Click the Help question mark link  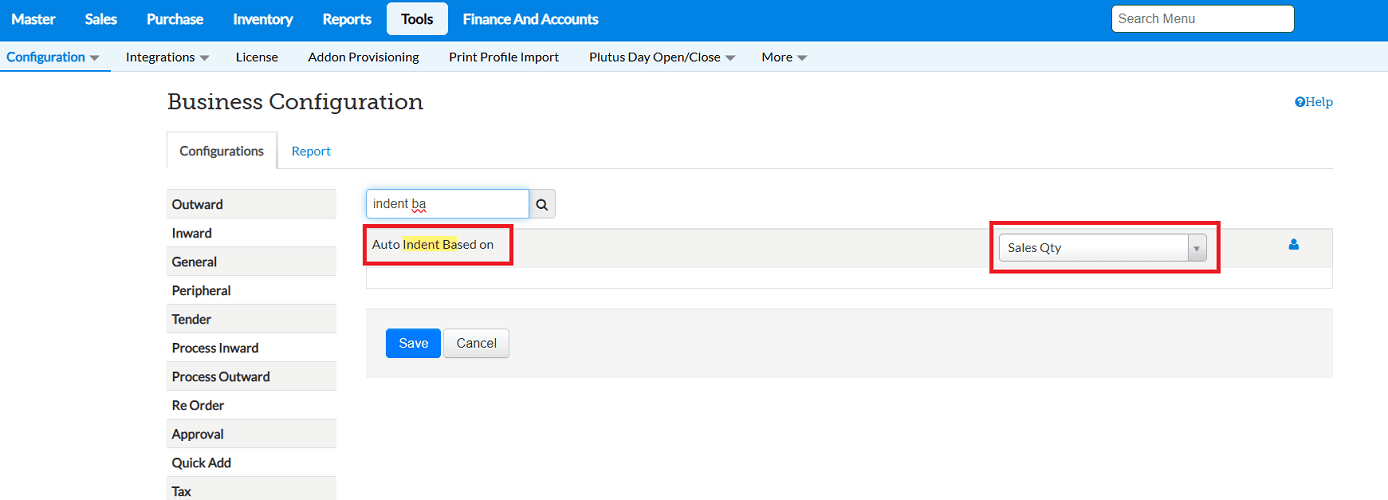point(1313,102)
